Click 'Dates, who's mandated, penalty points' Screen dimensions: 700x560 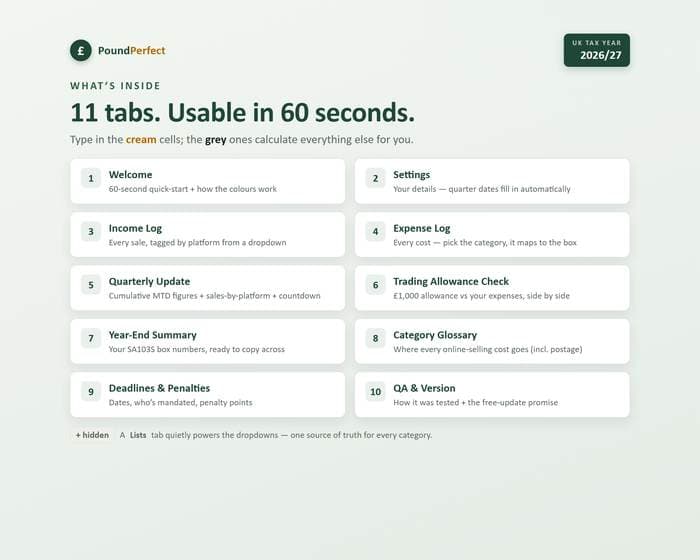pyautogui.click(x=180, y=402)
